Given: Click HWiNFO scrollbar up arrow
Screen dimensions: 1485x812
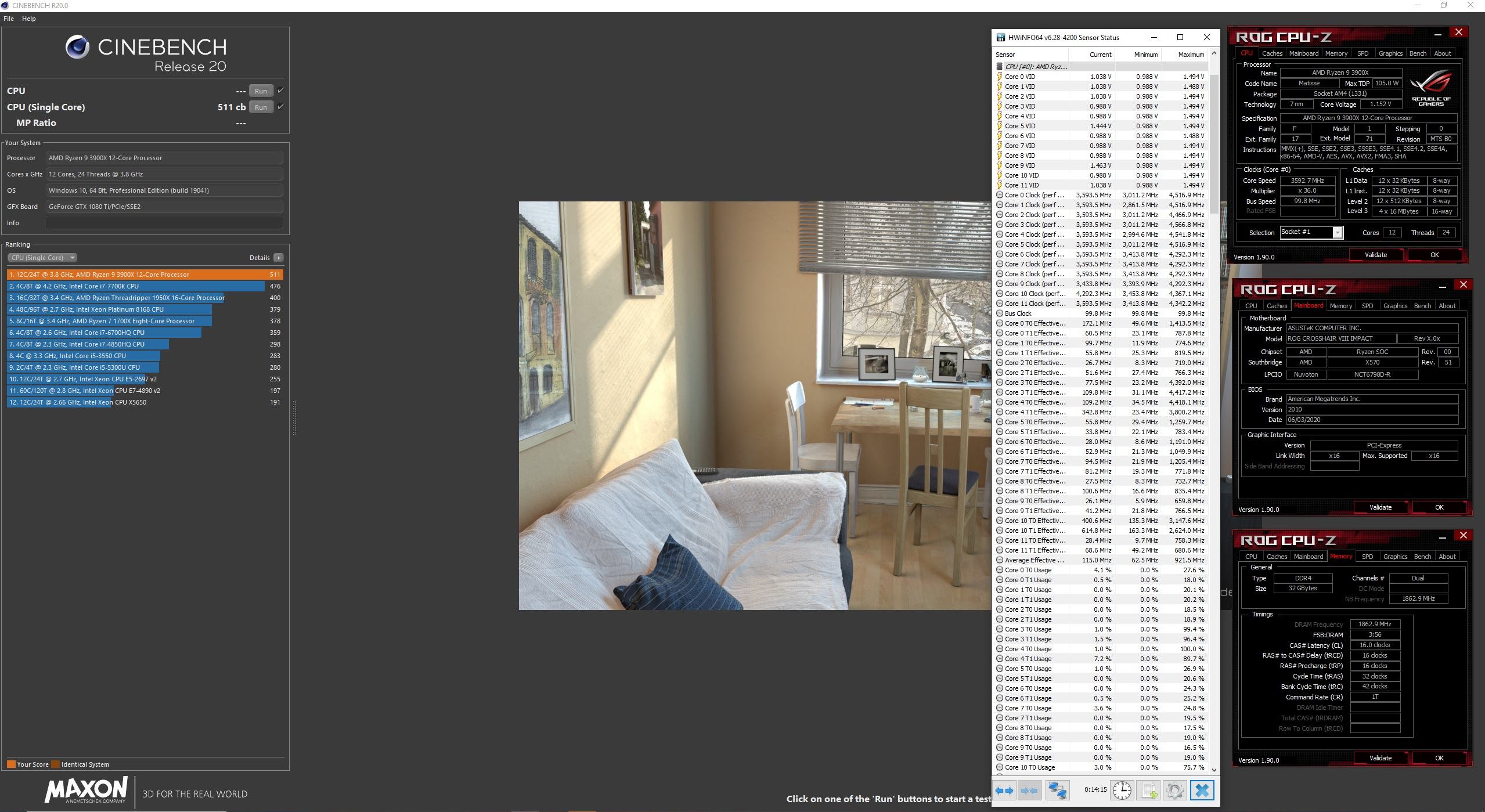Looking at the screenshot, I should click(x=1214, y=55).
